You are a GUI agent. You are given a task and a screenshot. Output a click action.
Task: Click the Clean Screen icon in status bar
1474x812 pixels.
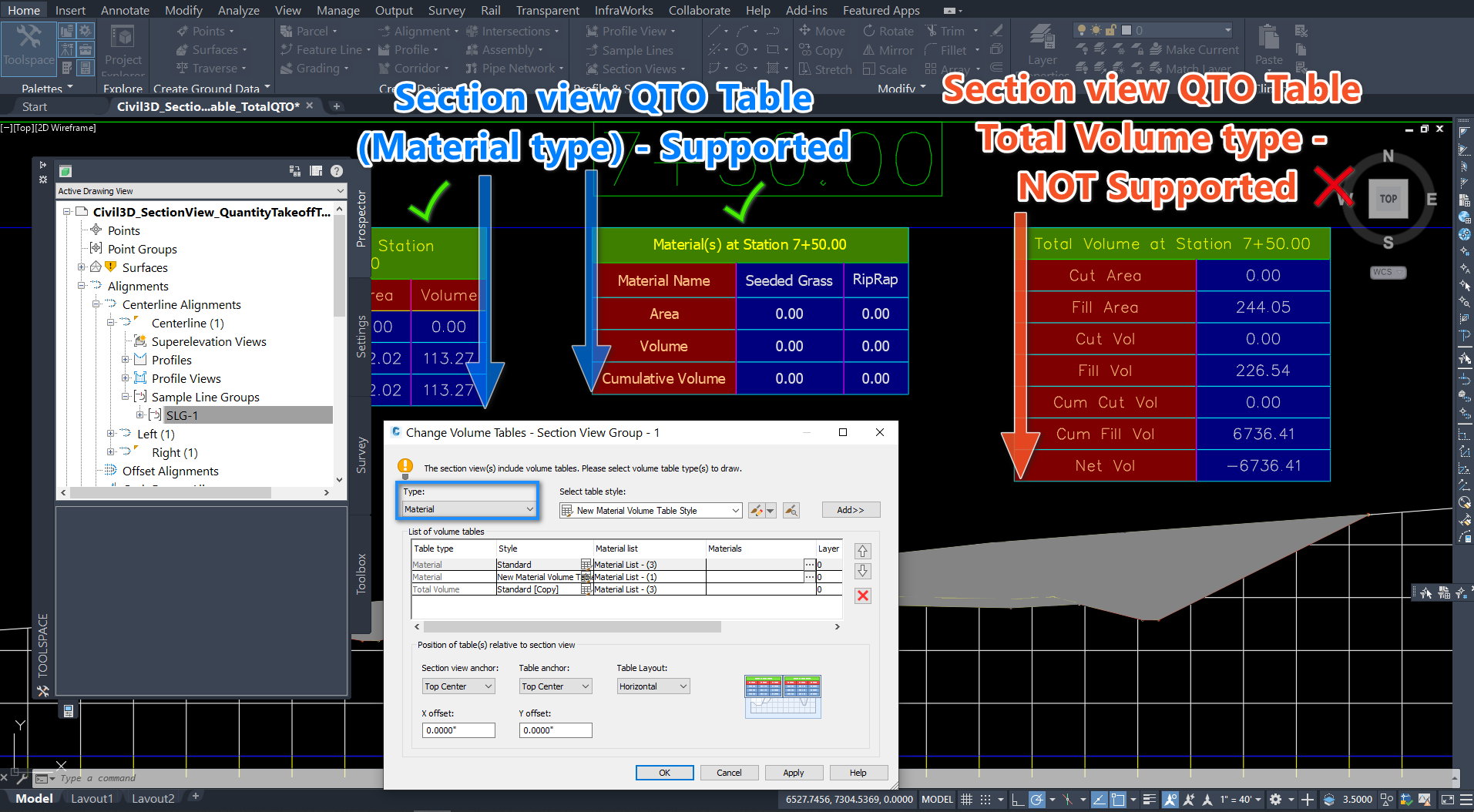(x=1447, y=800)
